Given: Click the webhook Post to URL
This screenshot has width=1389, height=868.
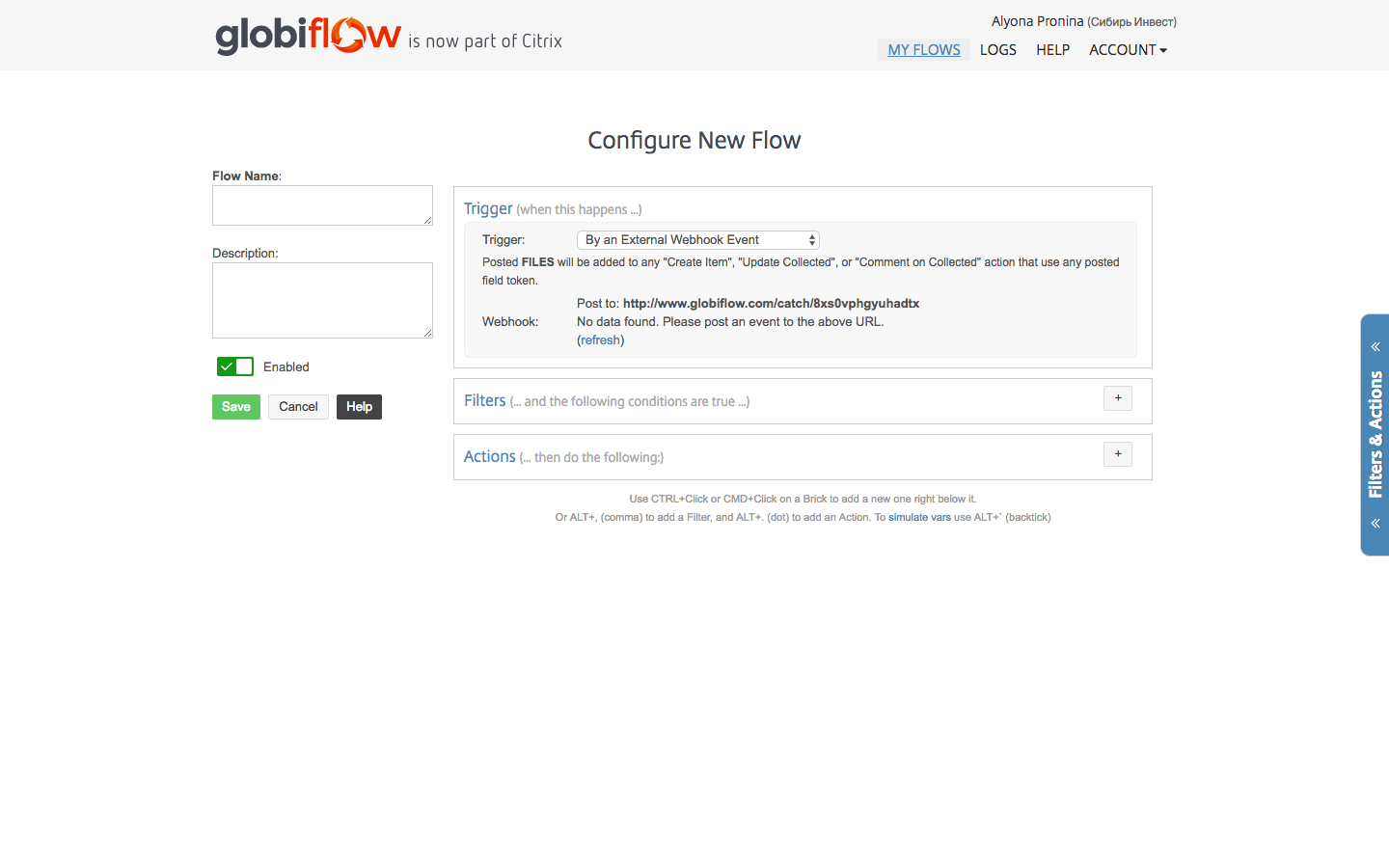Looking at the screenshot, I should pyautogui.click(x=770, y=303).
